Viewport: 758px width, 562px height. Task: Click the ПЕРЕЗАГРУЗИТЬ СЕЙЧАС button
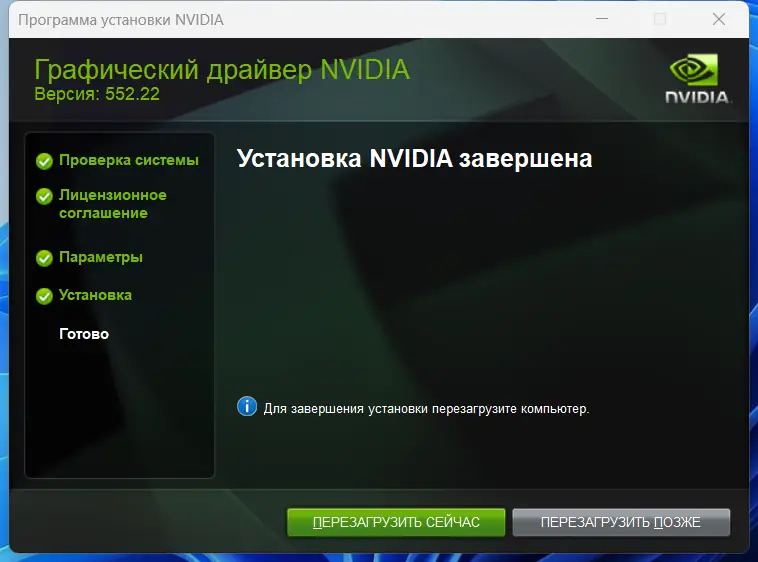tap(396, 522)
